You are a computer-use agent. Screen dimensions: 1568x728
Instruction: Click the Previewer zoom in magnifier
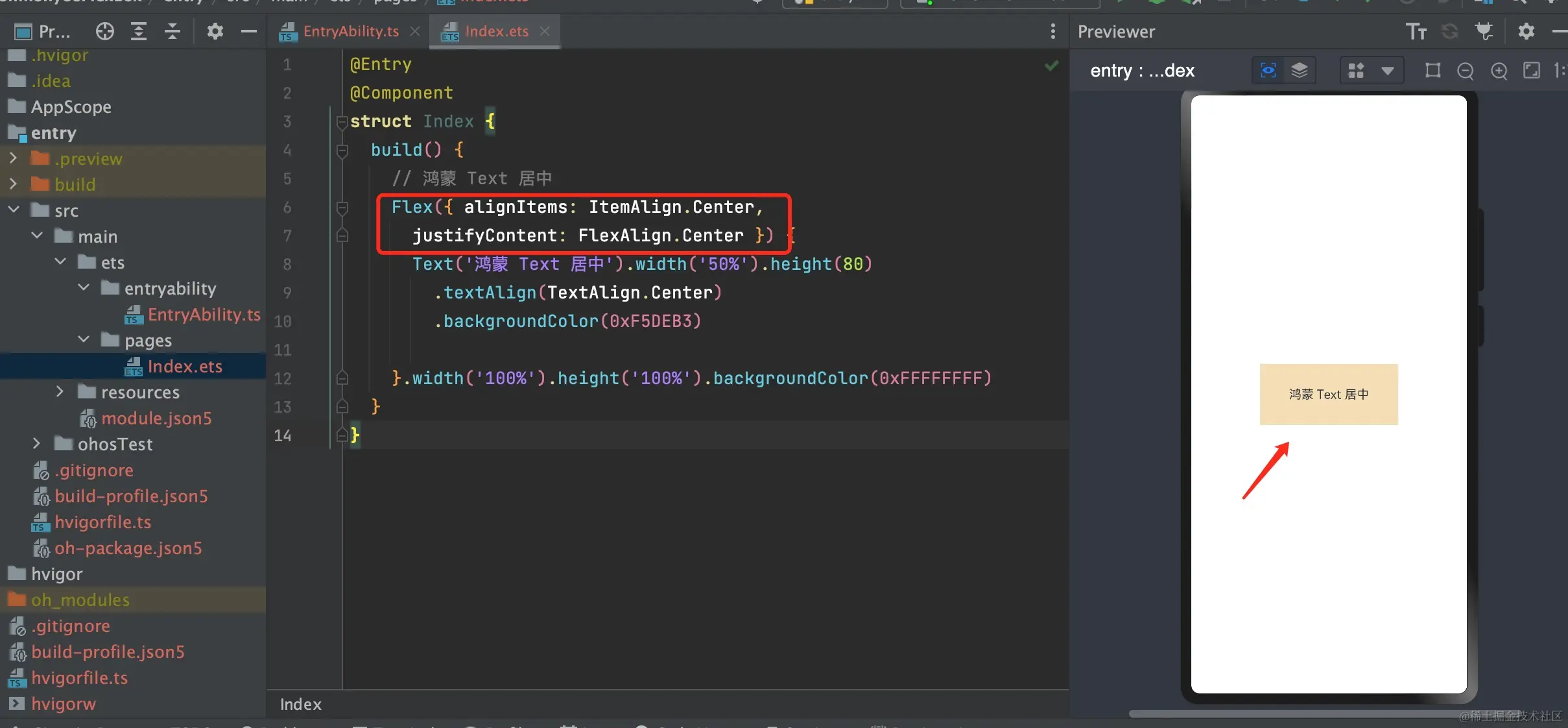click(x=1499, y=71)
